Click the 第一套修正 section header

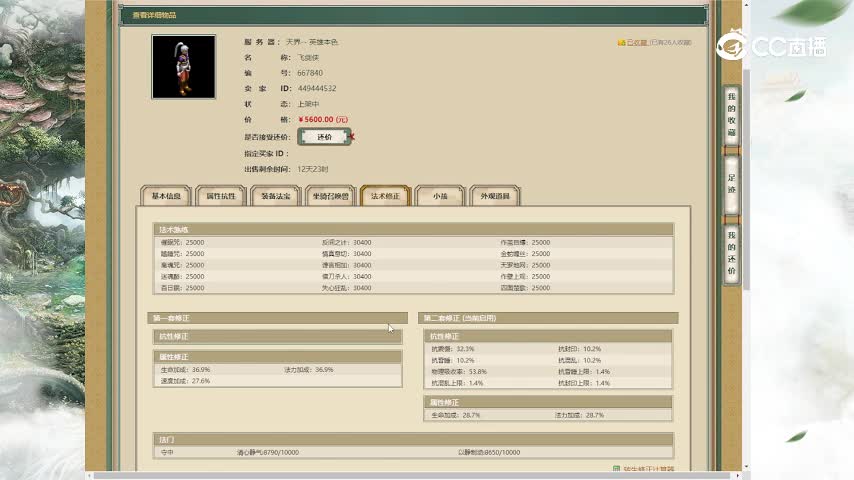[x=278, y=318]
